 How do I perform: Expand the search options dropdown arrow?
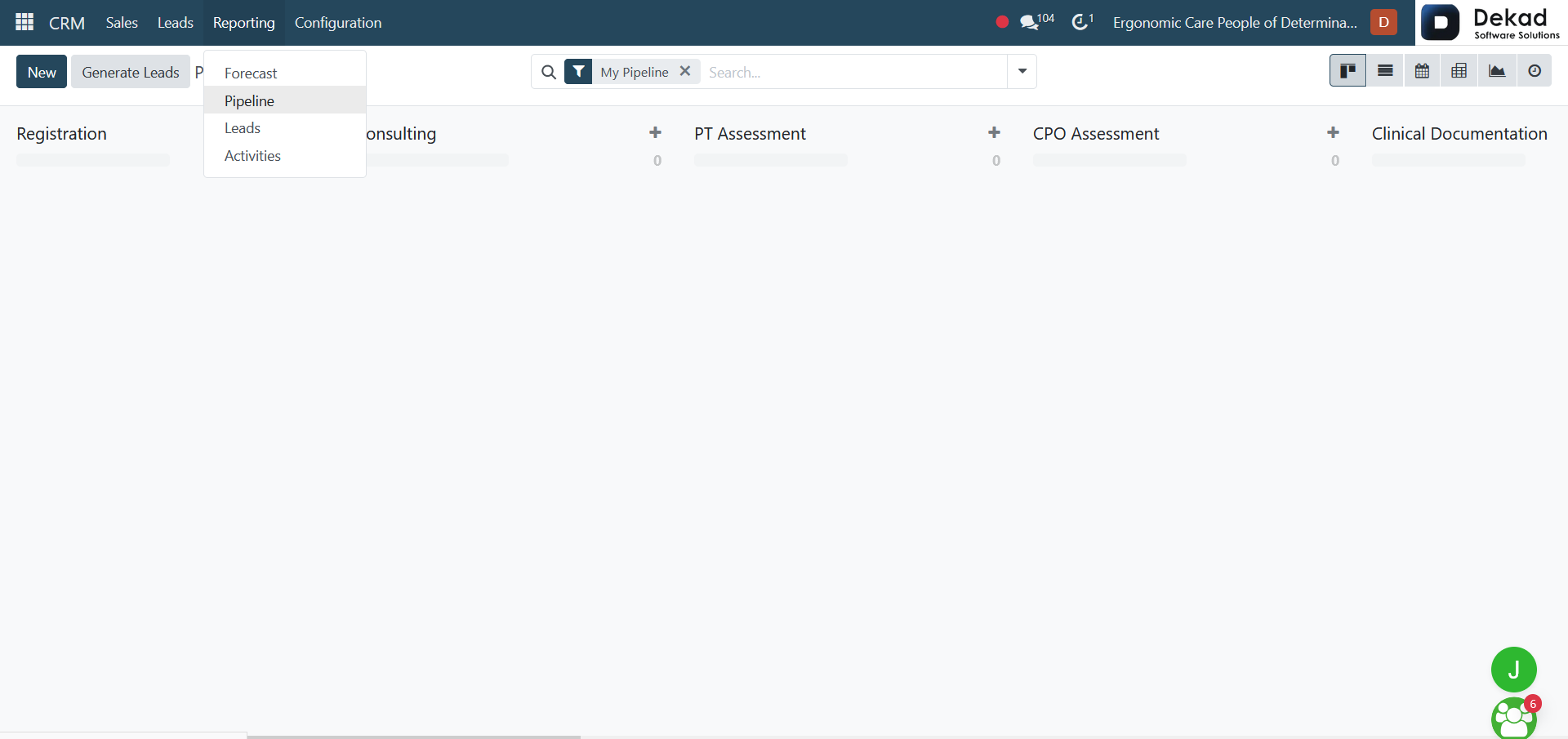tap(1022, 71)
